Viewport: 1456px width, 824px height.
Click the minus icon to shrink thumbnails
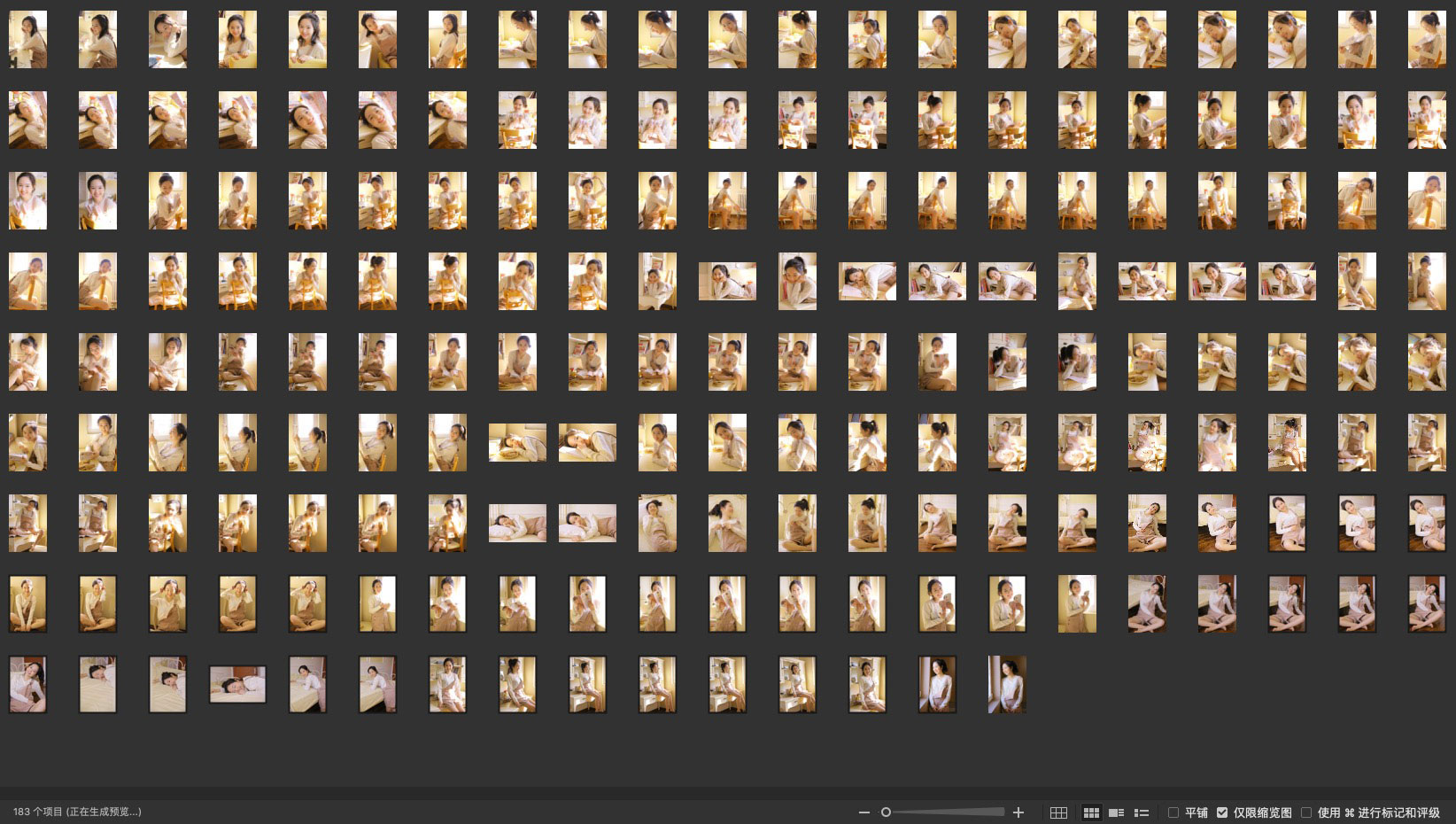pyautogui.click(x=864, y=812)
